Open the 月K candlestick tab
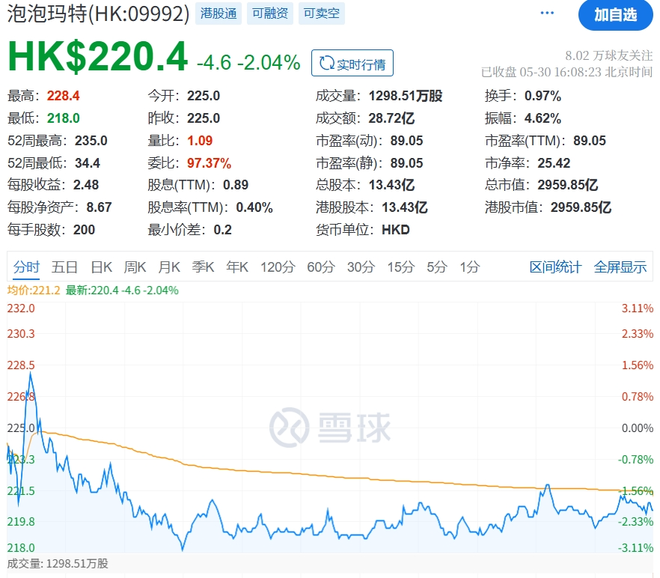 (x=169, y=267)
